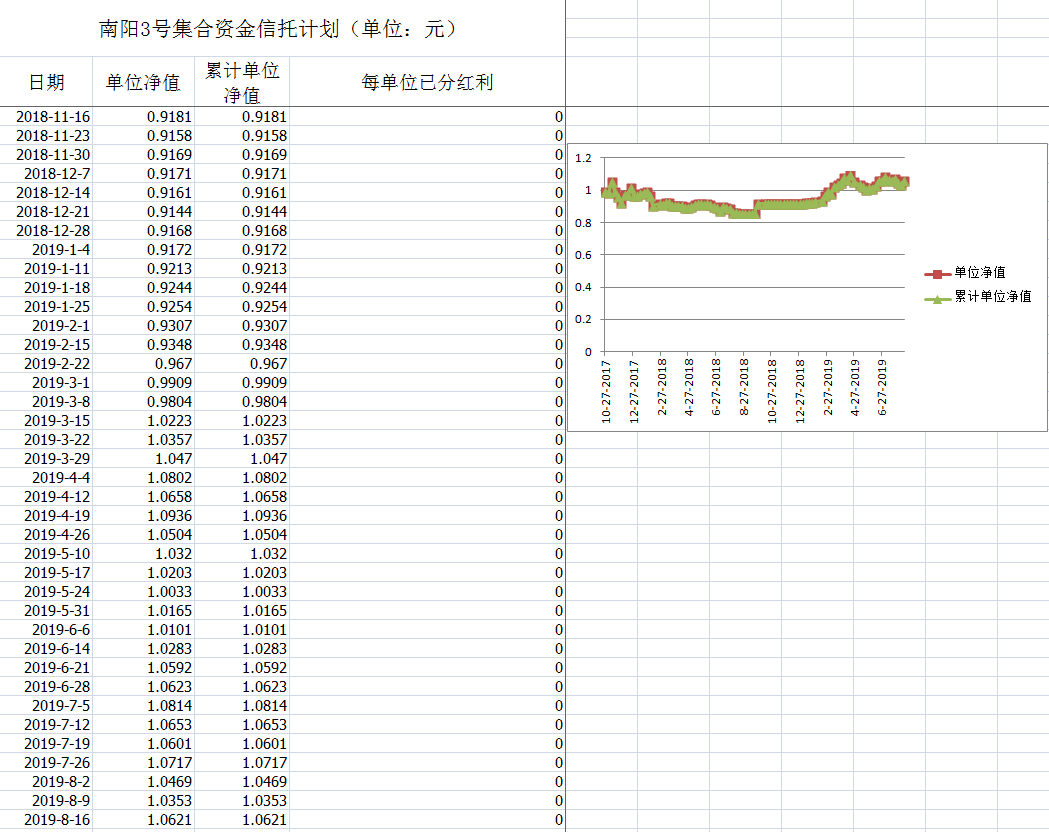
Task: Click the 每单位已分红利 column header
Action: [427, 82]
